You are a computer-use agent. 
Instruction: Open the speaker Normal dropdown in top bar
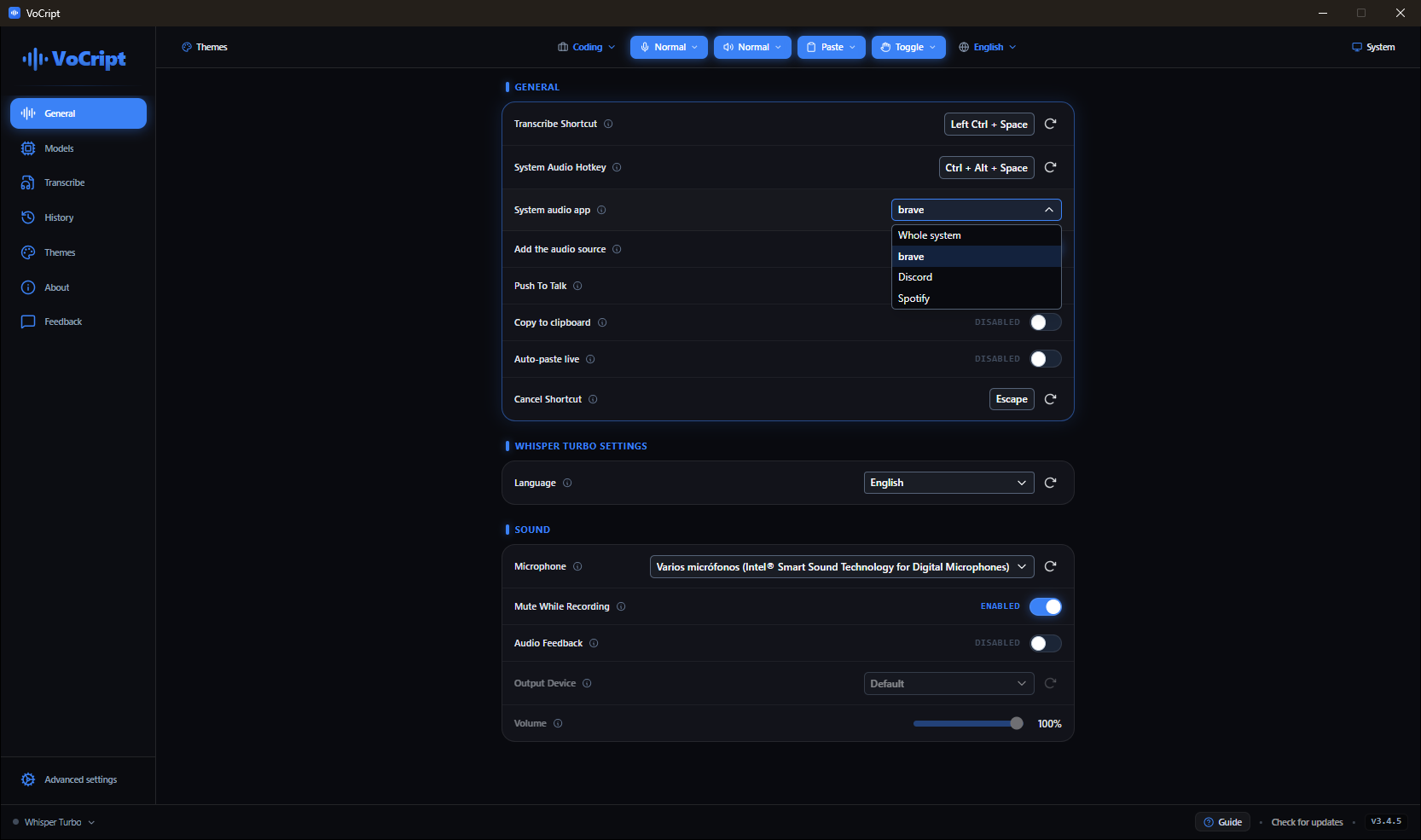pyautogui.click(x=752, y=47)
